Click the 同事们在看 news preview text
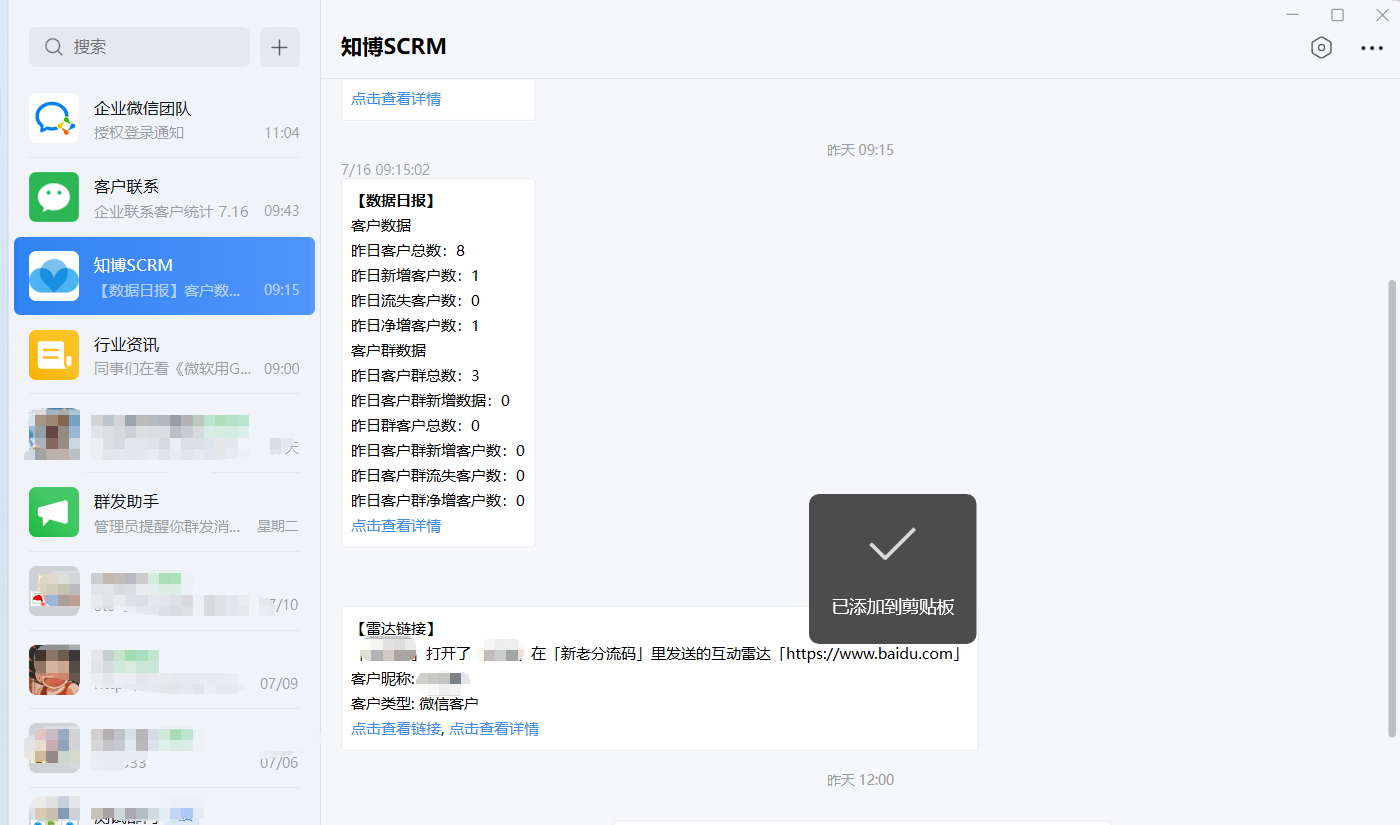Screen dimensions: 1400x825 click(174, 369)
